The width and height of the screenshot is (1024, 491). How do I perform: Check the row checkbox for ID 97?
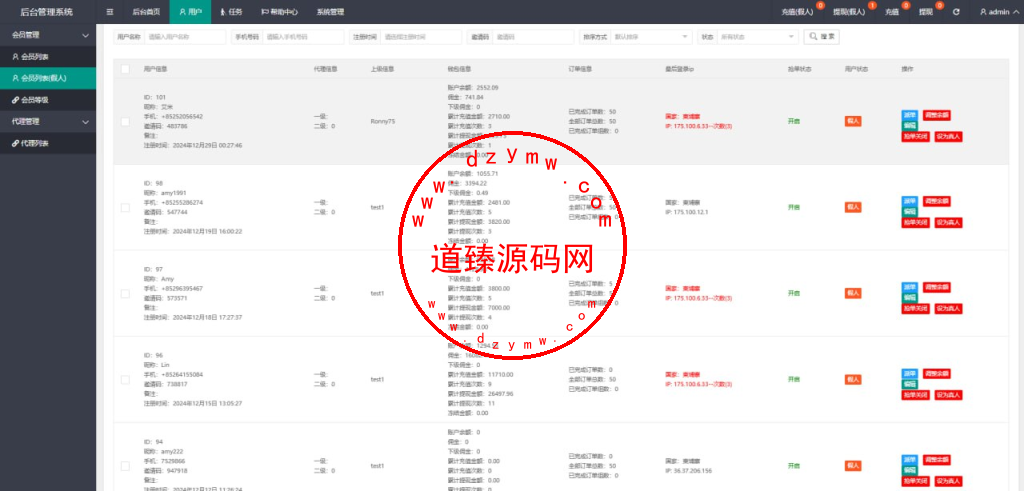(125, 294)
